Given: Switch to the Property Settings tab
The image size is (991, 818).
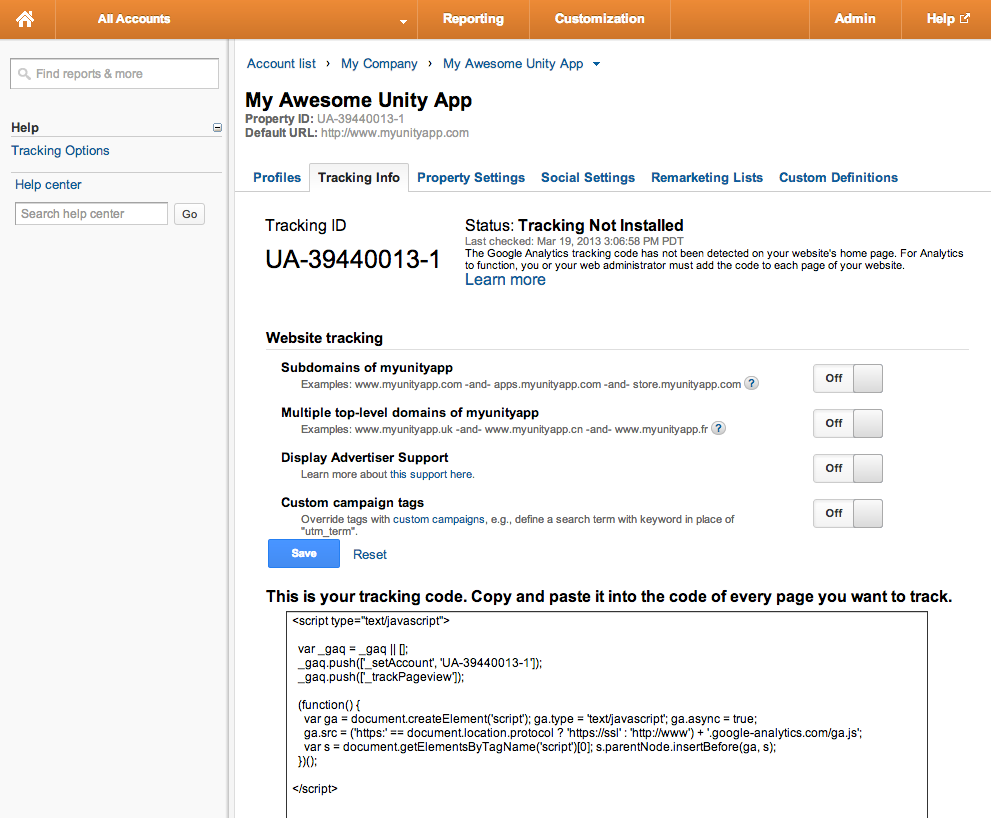Looking at the screenshot, I should (471, 178).
